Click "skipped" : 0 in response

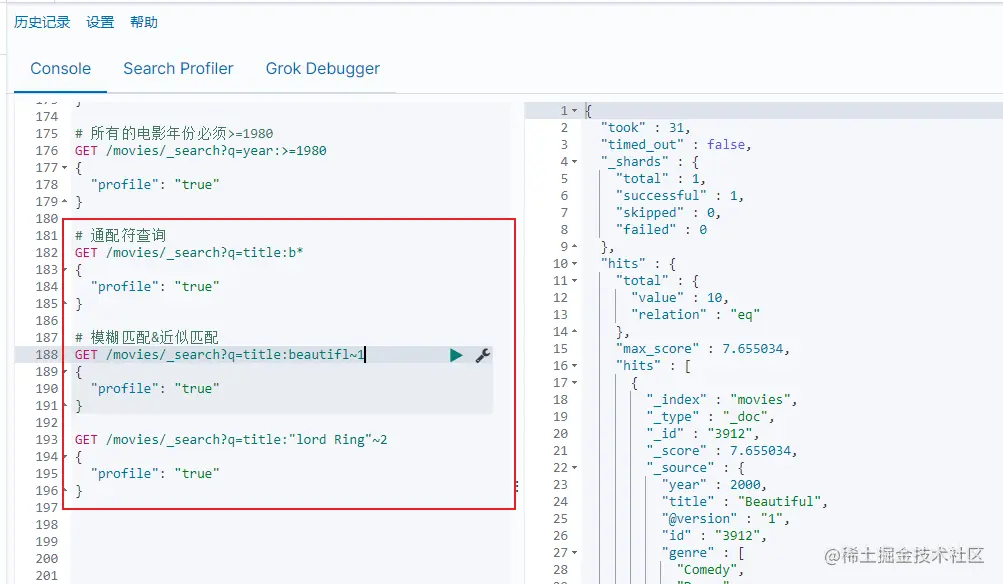(668, 212)
